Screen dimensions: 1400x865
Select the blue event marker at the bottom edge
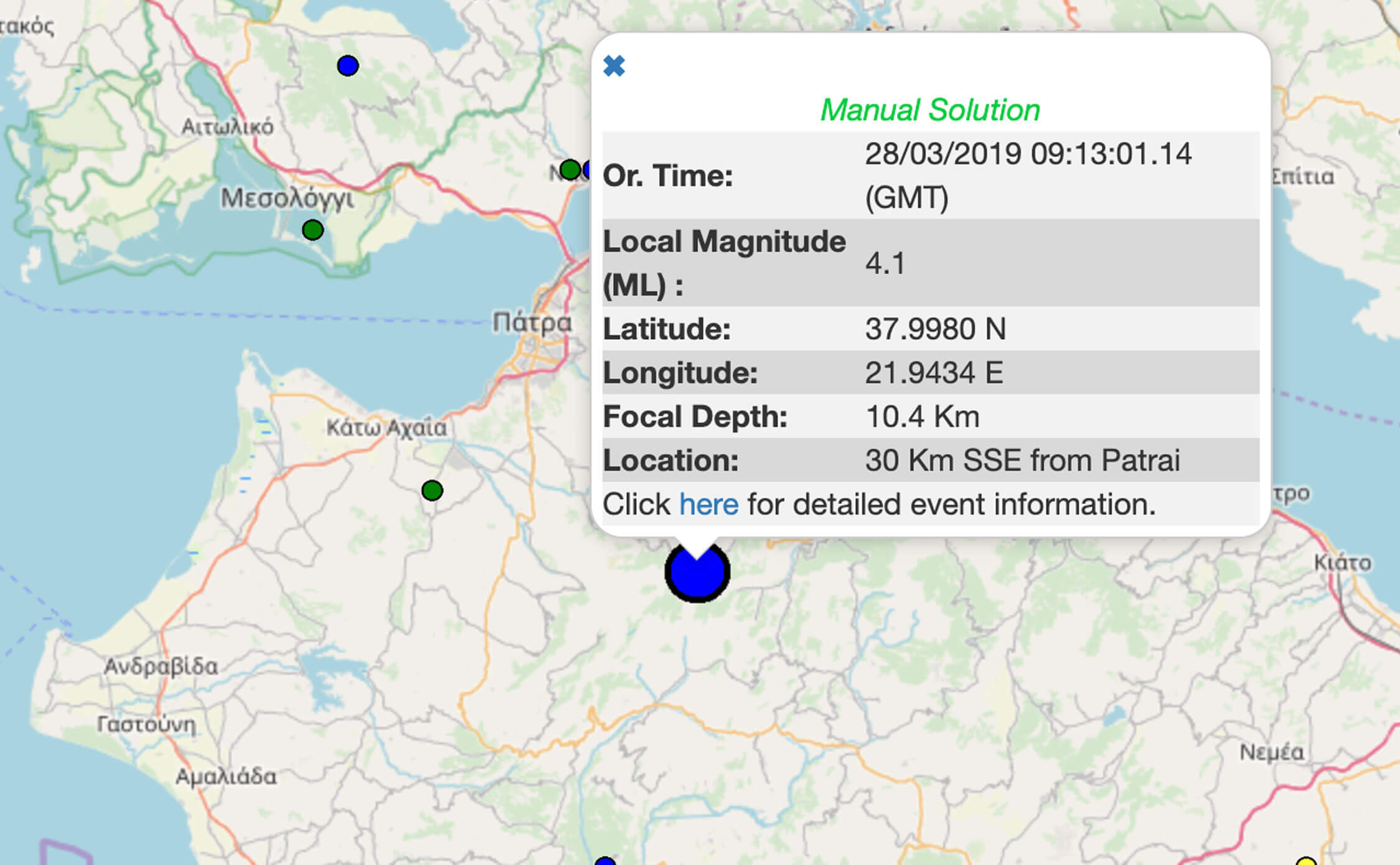coord(605,861)
